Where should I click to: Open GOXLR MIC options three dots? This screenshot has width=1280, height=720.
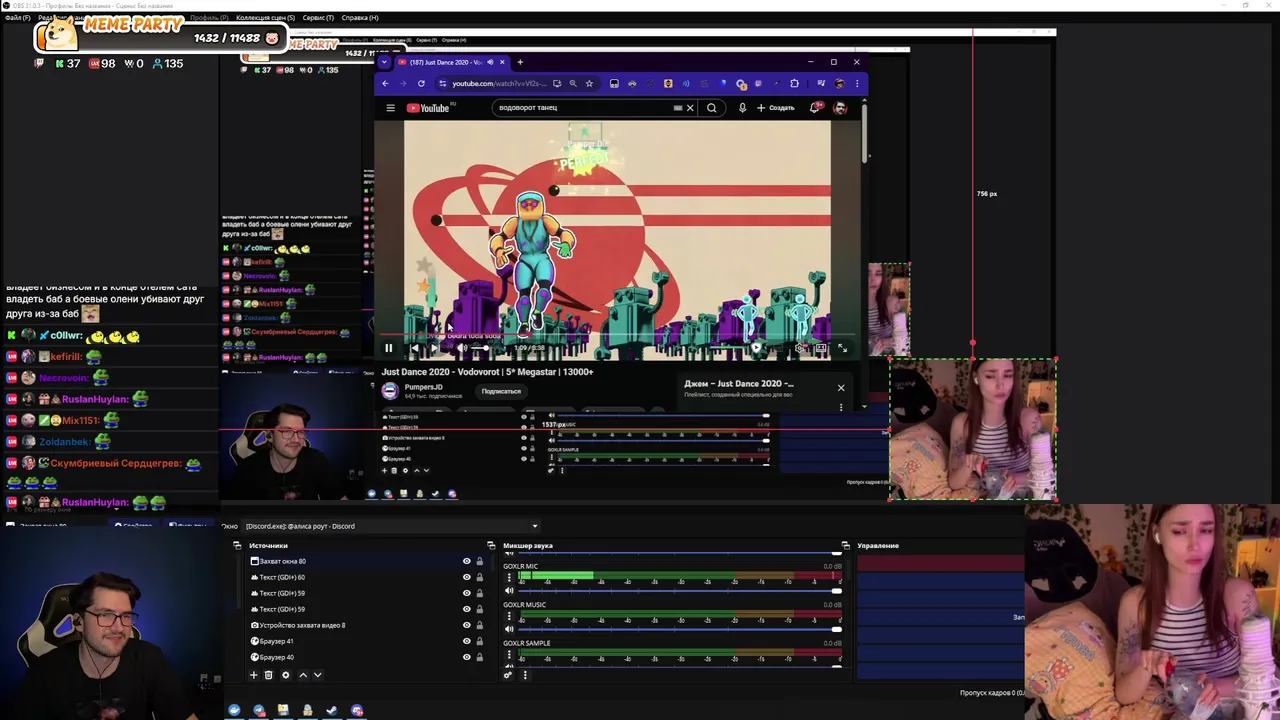(x=509, y=577)
